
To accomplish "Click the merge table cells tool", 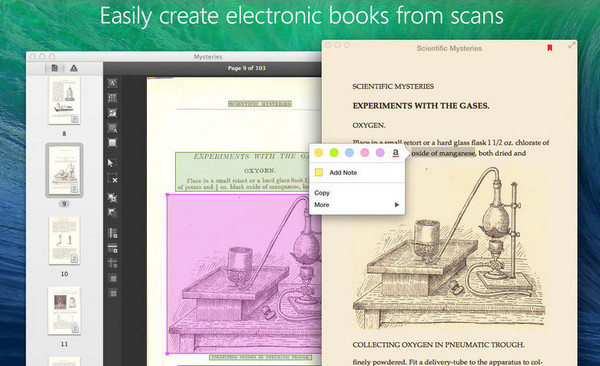I will (112, 278).
